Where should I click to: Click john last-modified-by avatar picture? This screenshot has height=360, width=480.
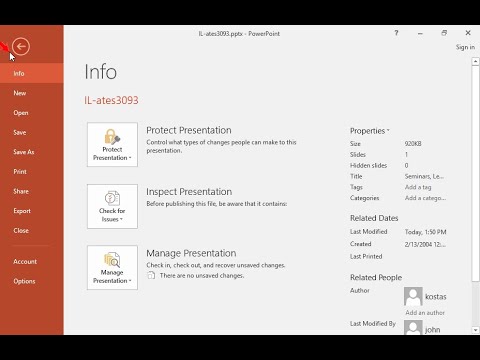[x=413, y=327]
